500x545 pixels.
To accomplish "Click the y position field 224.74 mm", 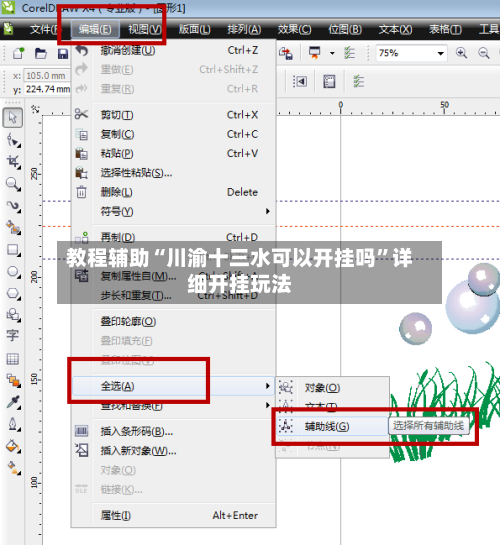I will click(x=47, y=89).
